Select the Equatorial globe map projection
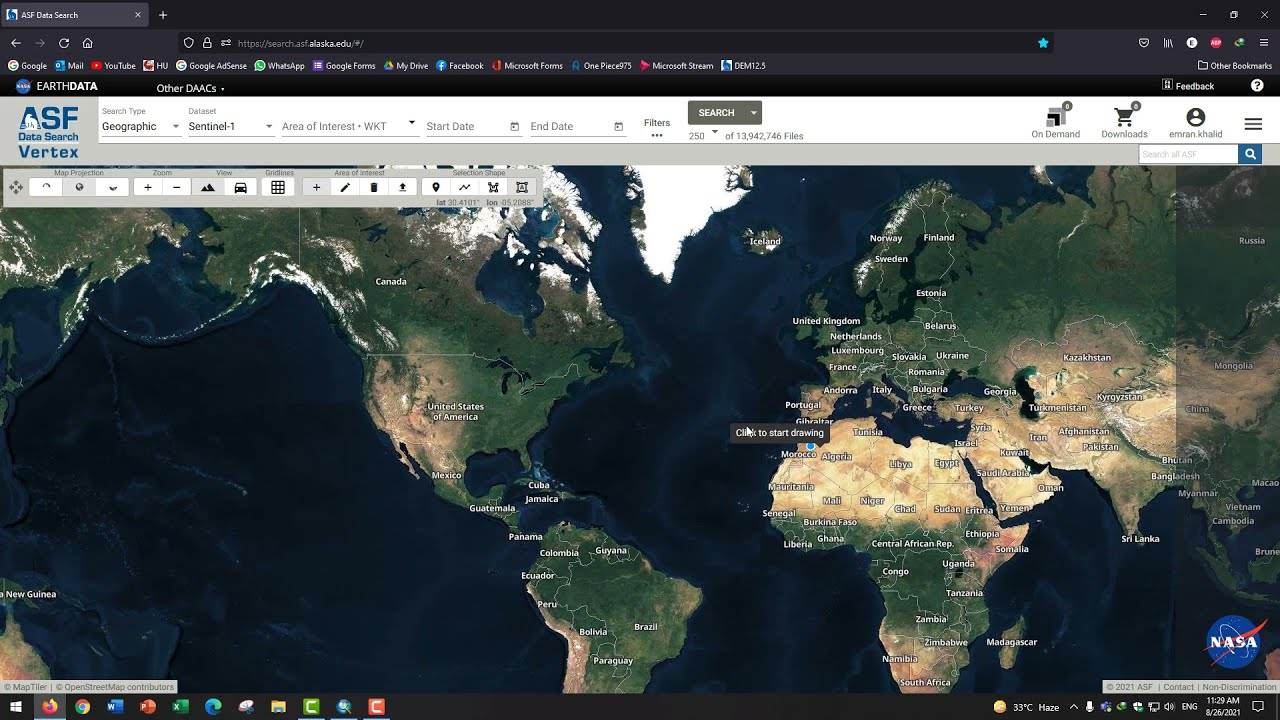This screenshot has height=720, width=1280. [x=79, y=187]
